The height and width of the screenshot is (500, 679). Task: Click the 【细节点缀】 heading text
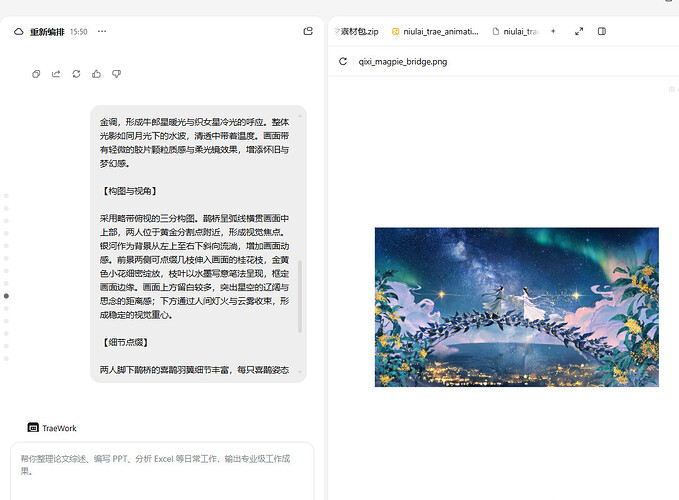pyautogui.click(x=125, y=342)
